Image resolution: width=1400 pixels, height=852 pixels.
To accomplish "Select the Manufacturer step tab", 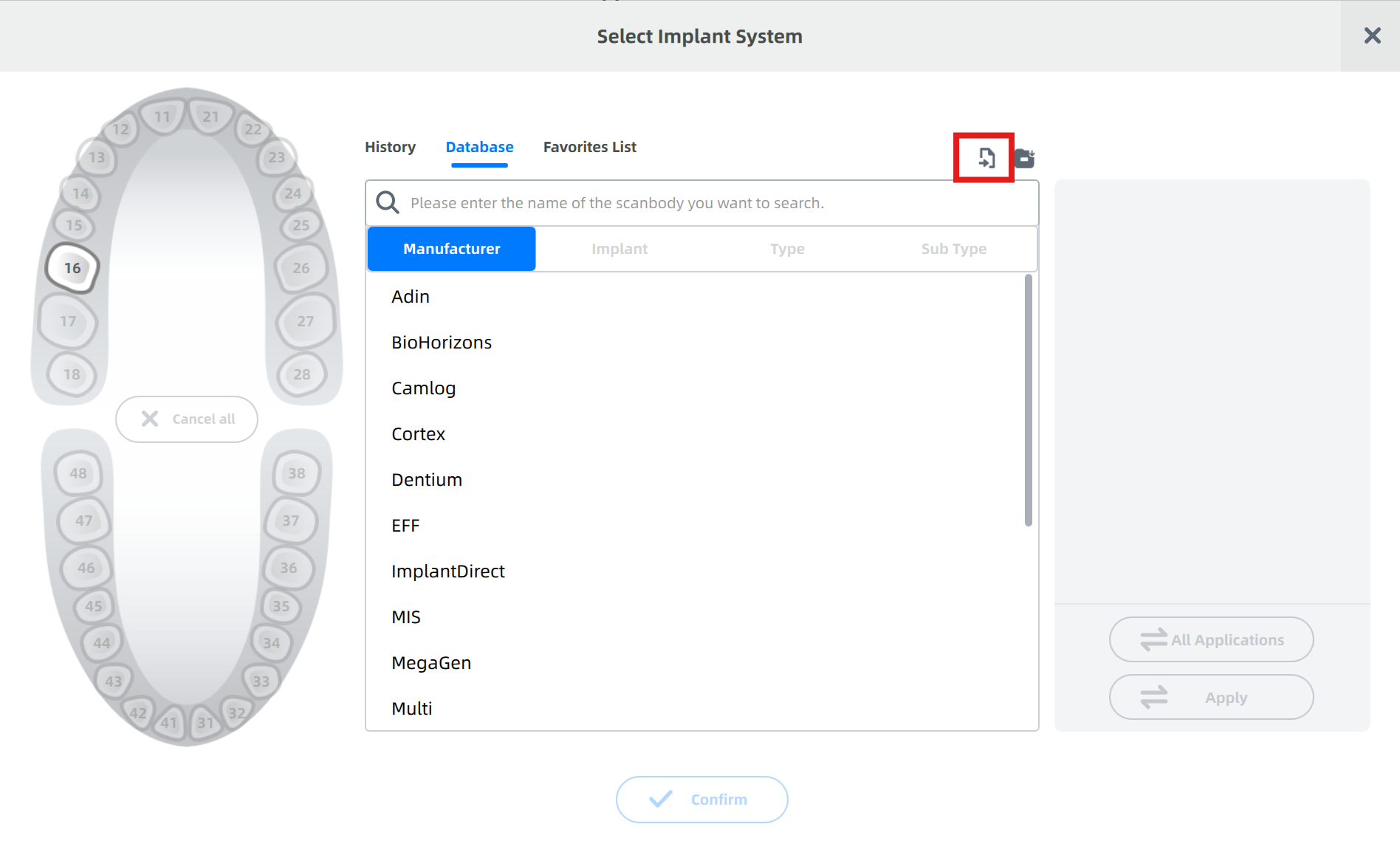I will click(x=452, y=249).
